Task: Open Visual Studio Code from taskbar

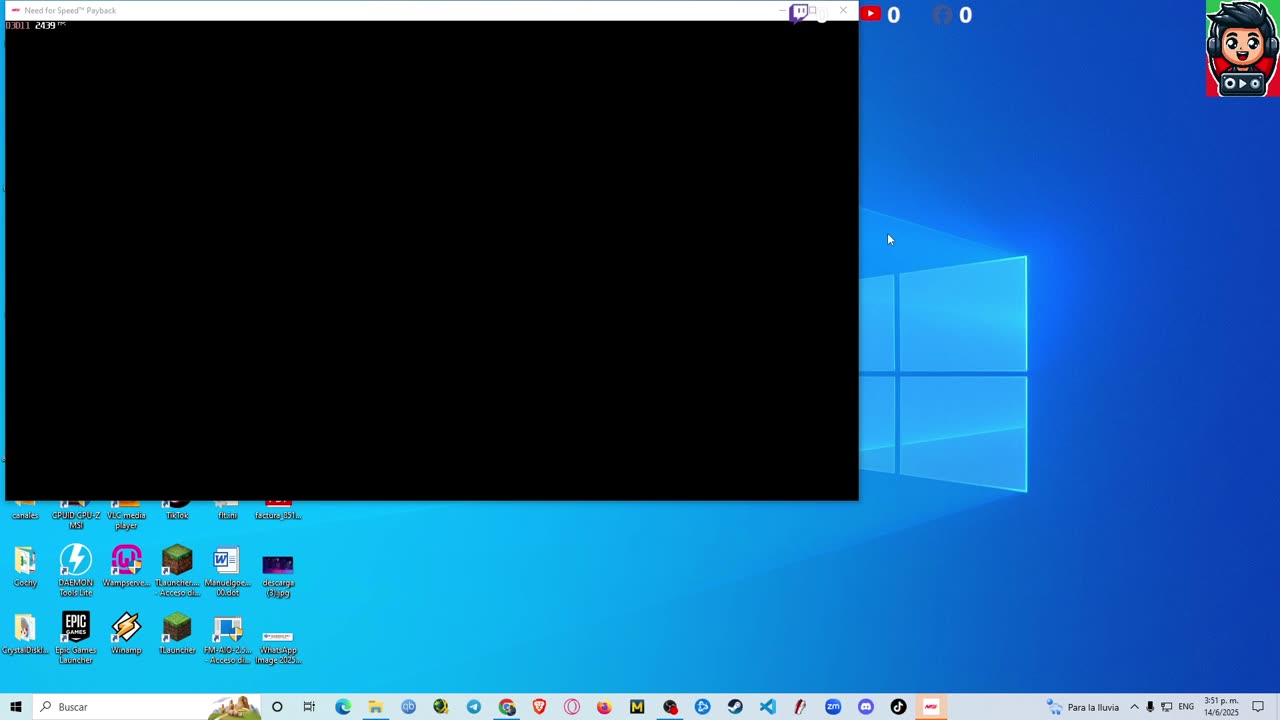Action: click(x=767, y=707)
